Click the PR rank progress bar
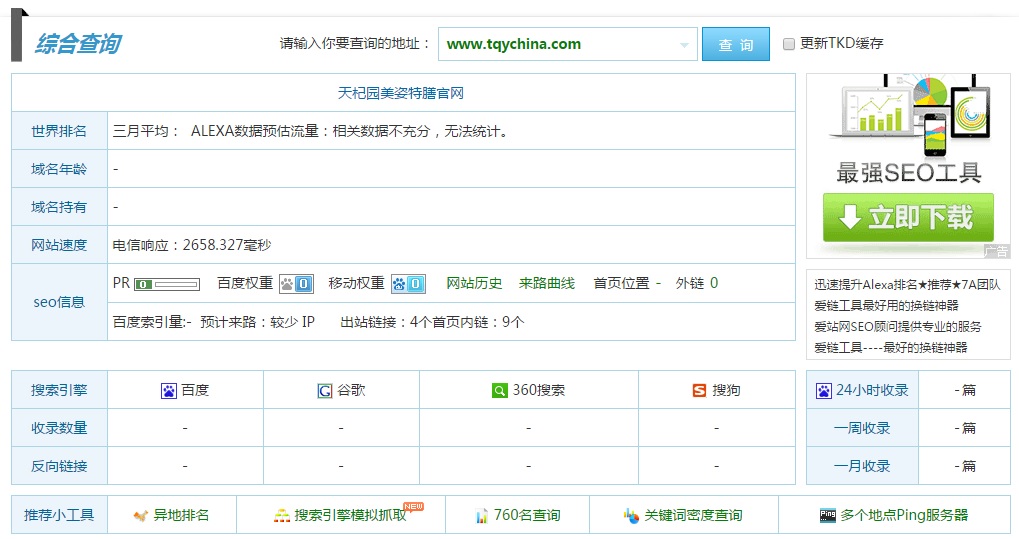Image resolution: width=1019 pixels, height=539 pixels. (167, 284)
